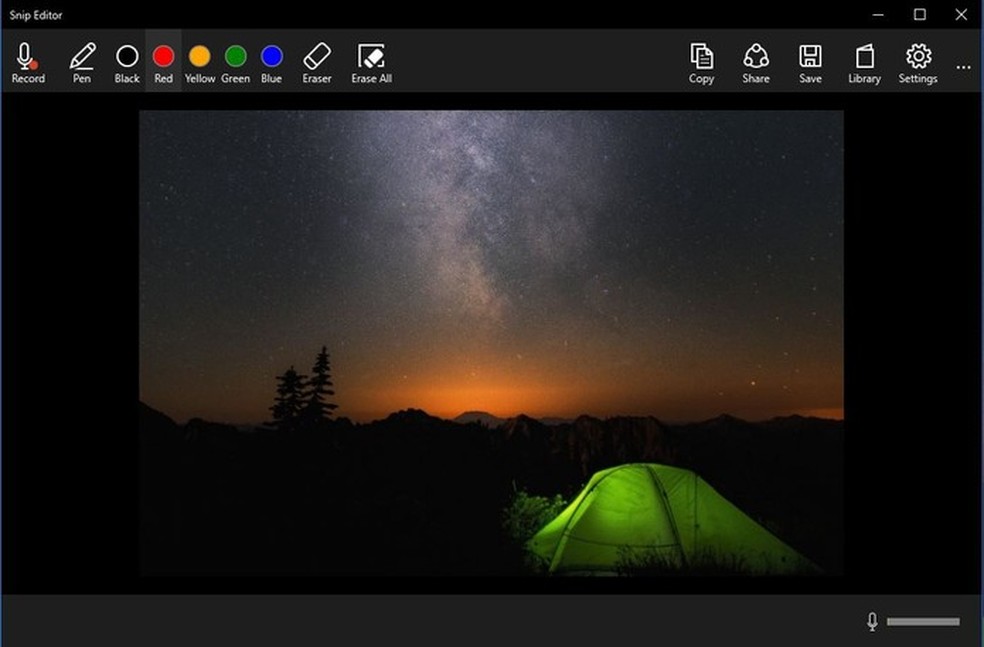The image size is (984, 647).
Task: Adjust the microphone volume slider
Action: click(x=925, y=620)
